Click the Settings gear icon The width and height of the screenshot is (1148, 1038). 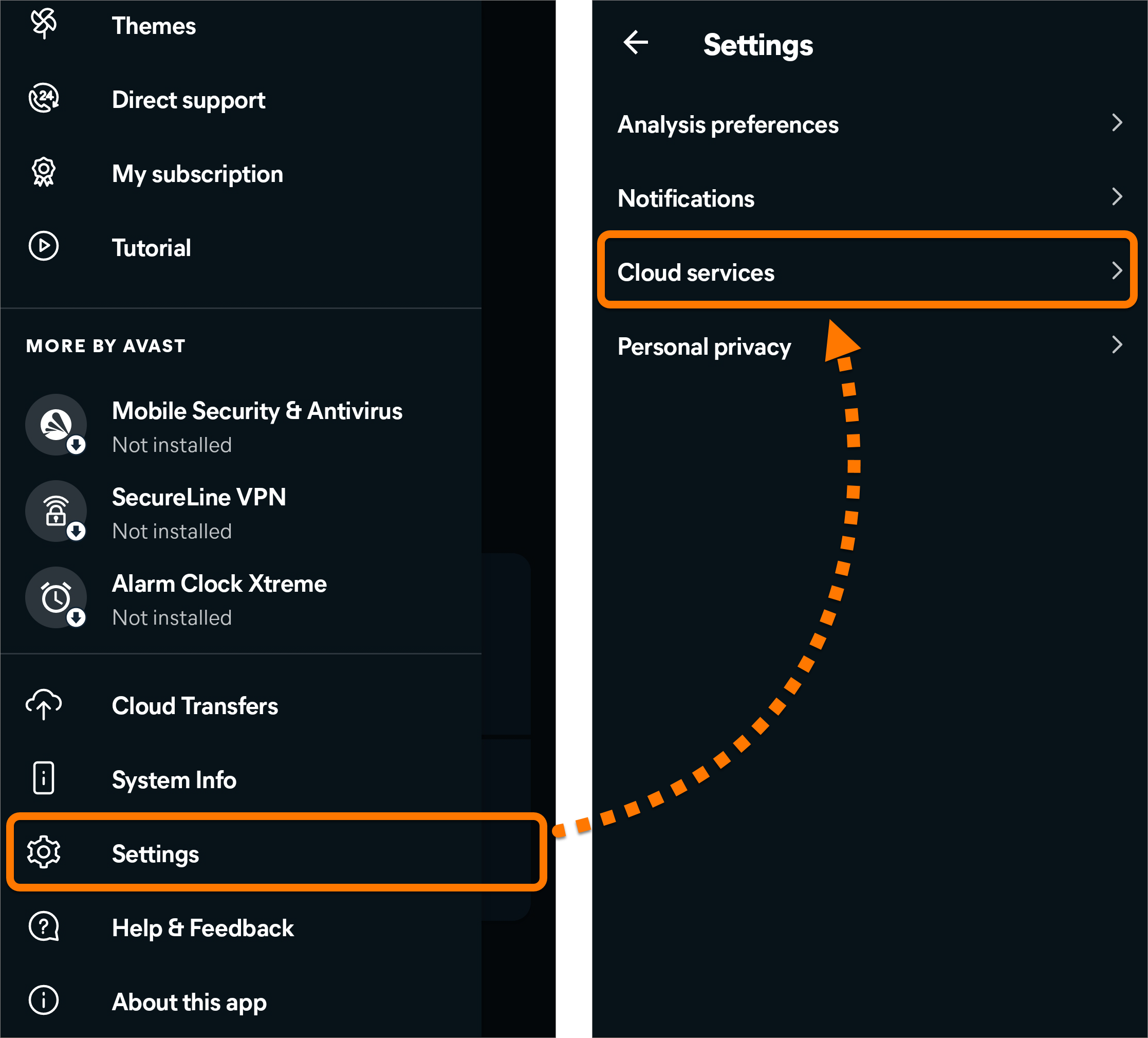[44, 852]
